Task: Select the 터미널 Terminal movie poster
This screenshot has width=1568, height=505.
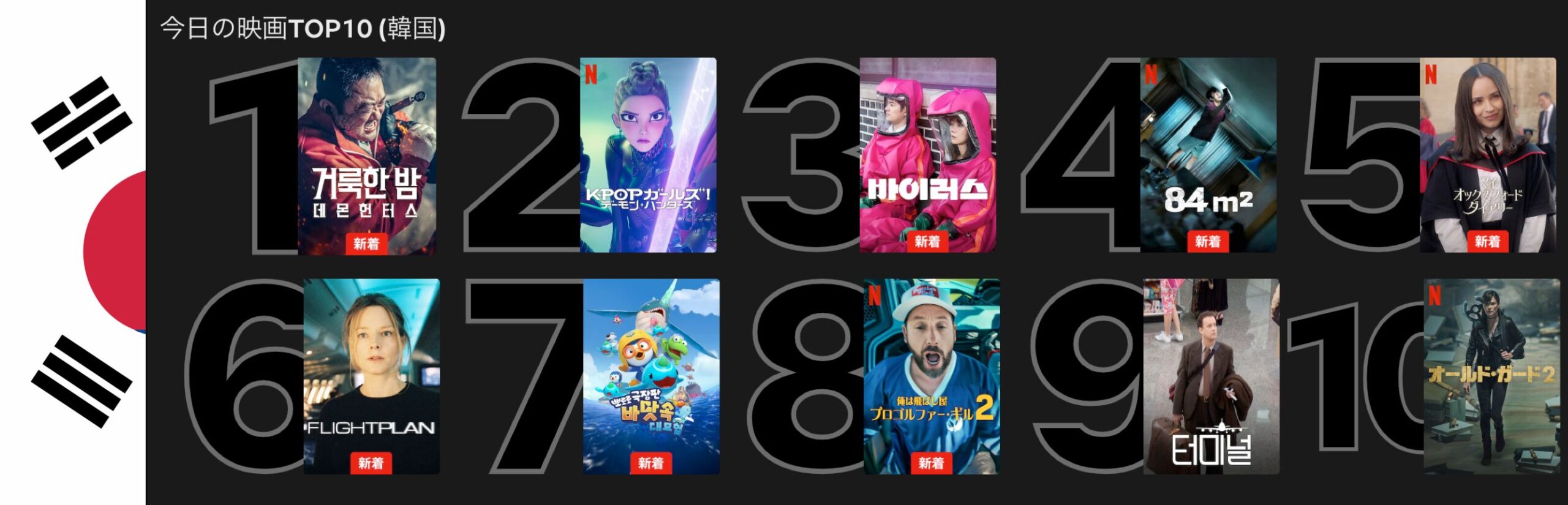Action: (1211, 376)
